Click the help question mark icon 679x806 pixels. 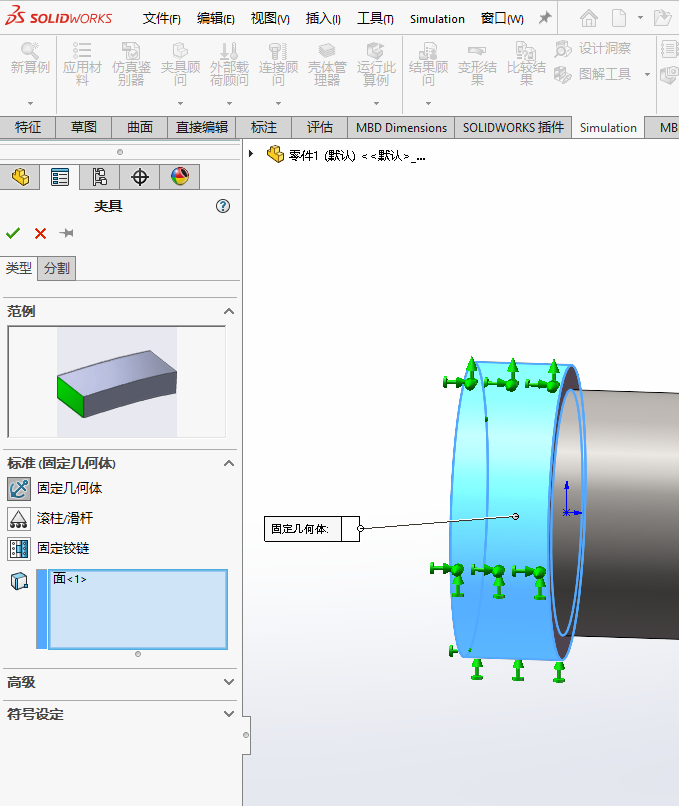pyautogui.click(x=223, y=206)
